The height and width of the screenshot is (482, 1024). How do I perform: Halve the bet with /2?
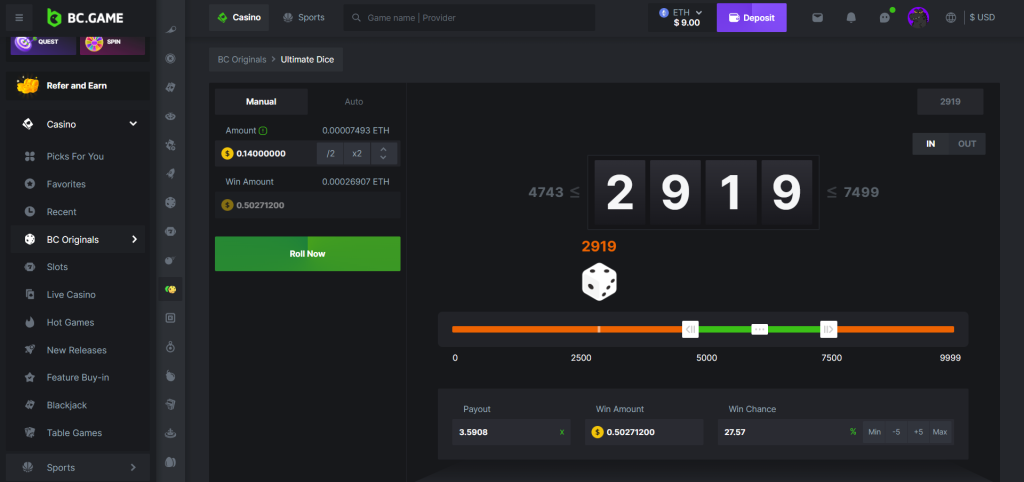point(330,153)
